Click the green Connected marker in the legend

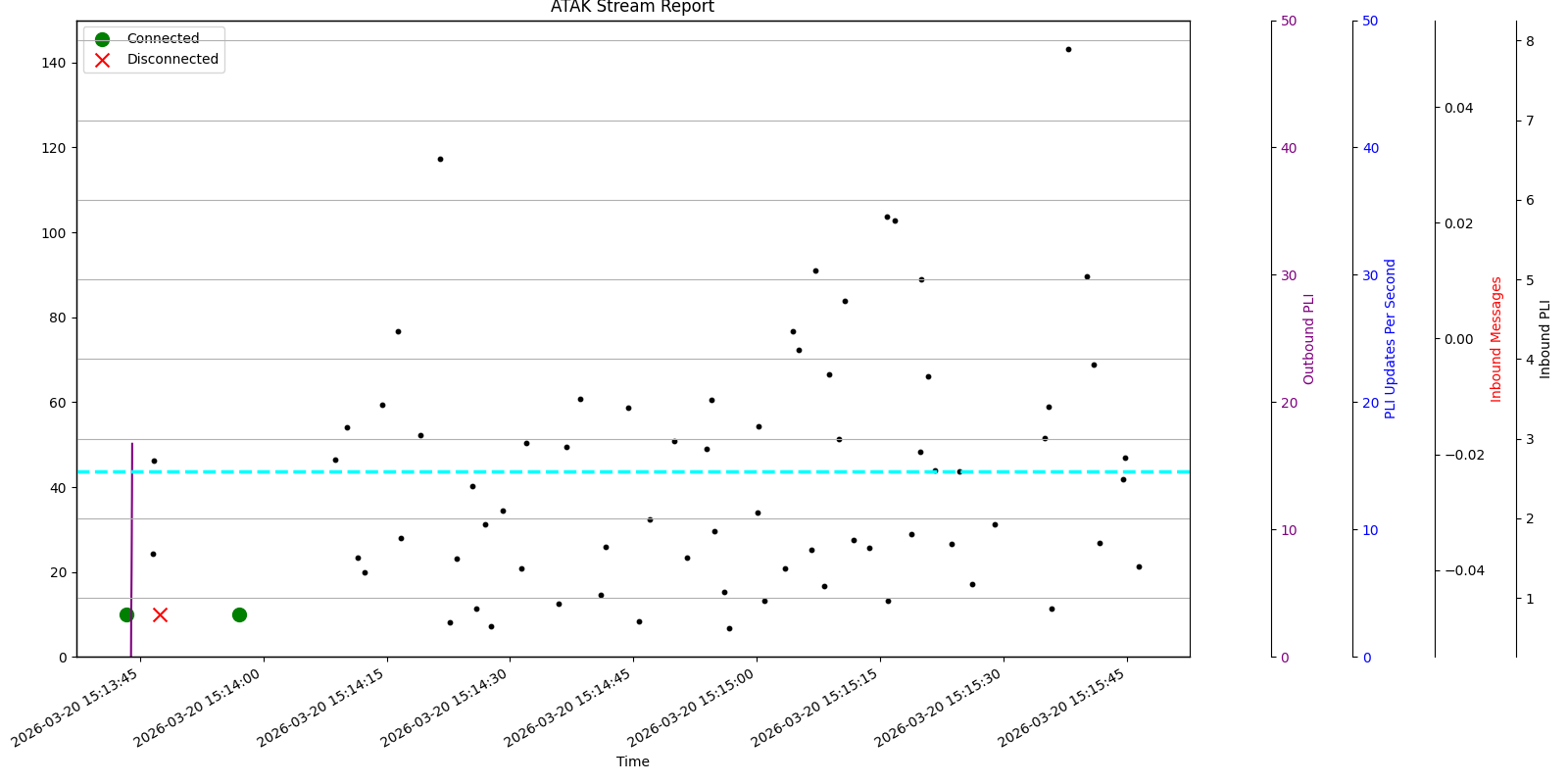tap(102, 39)
